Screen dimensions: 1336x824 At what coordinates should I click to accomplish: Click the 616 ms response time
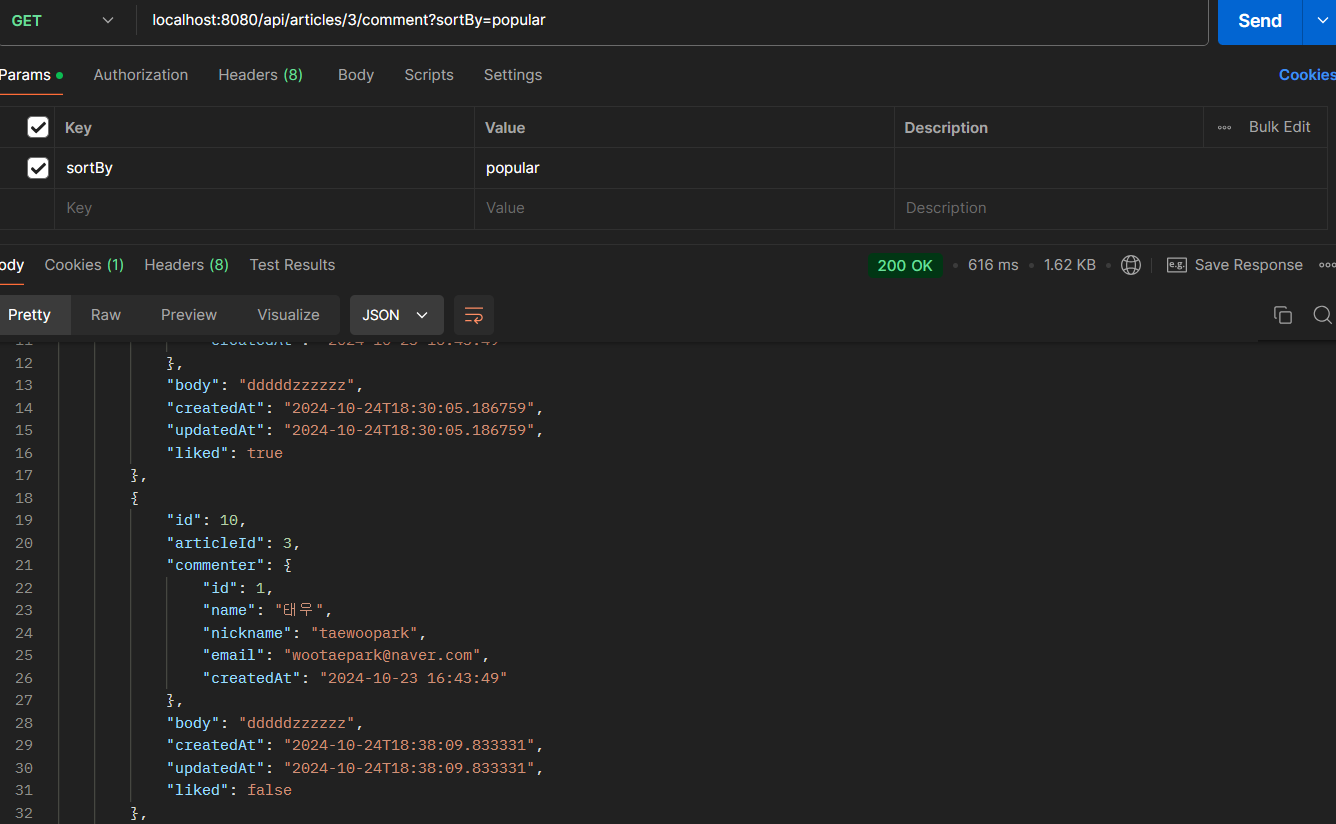[993, 265]
